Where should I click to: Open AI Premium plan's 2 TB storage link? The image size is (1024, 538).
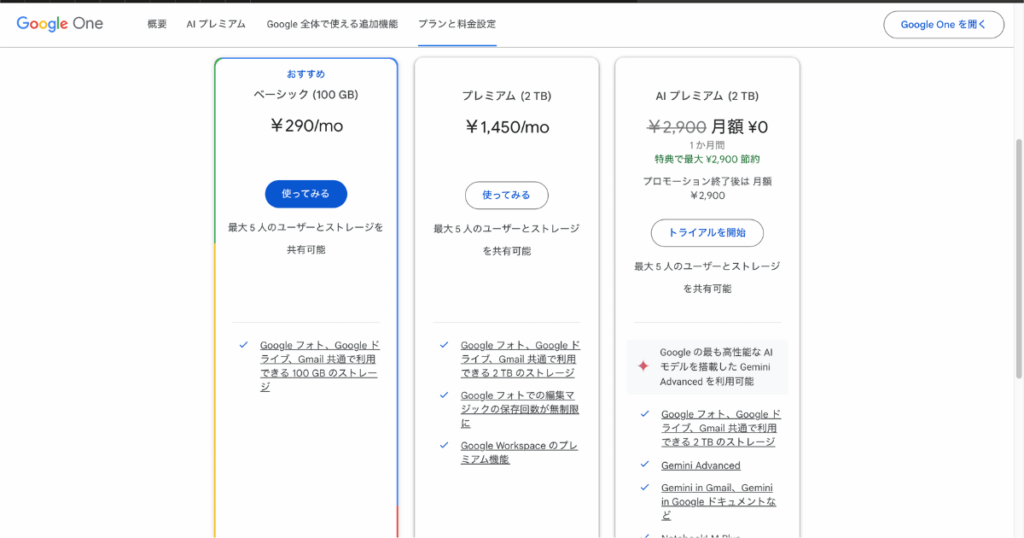pos(720,428)
